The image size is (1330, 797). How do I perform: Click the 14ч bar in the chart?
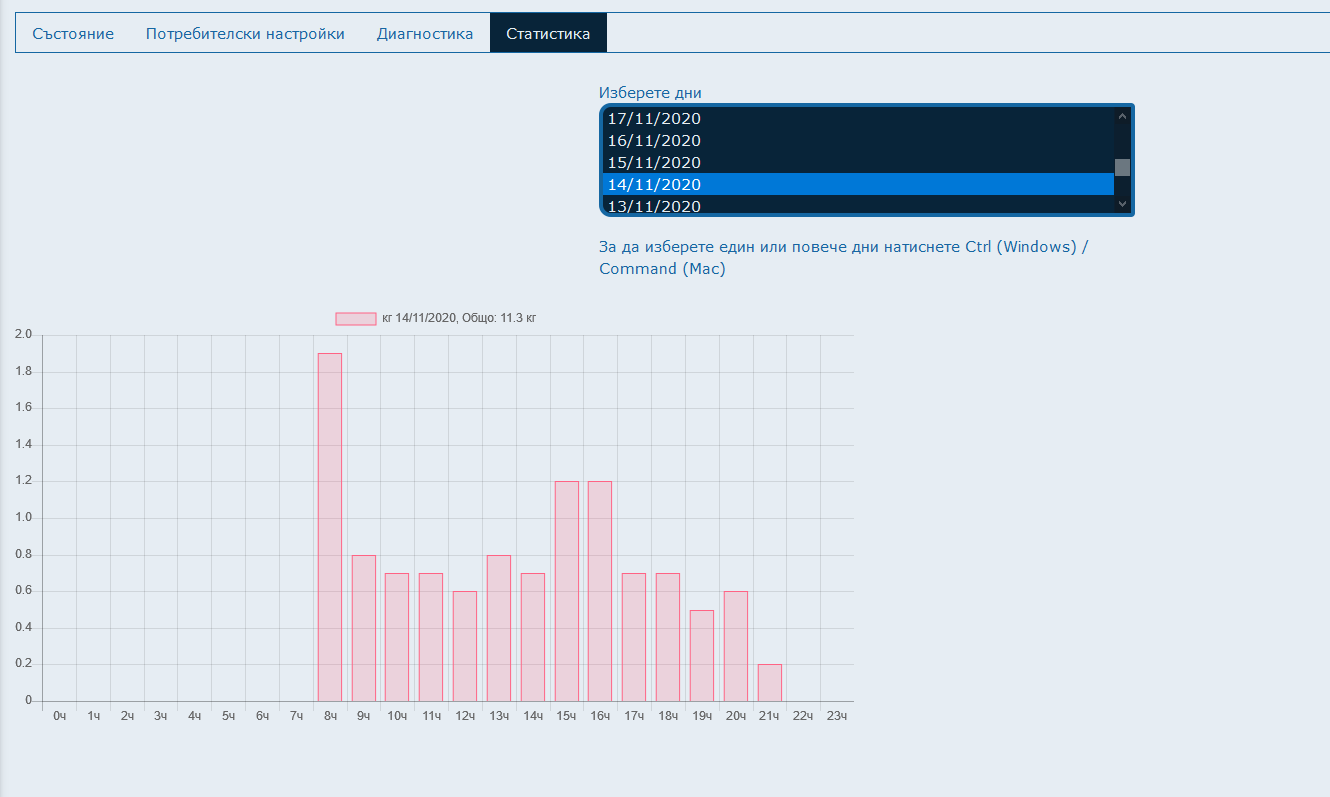tap(533, 637)
